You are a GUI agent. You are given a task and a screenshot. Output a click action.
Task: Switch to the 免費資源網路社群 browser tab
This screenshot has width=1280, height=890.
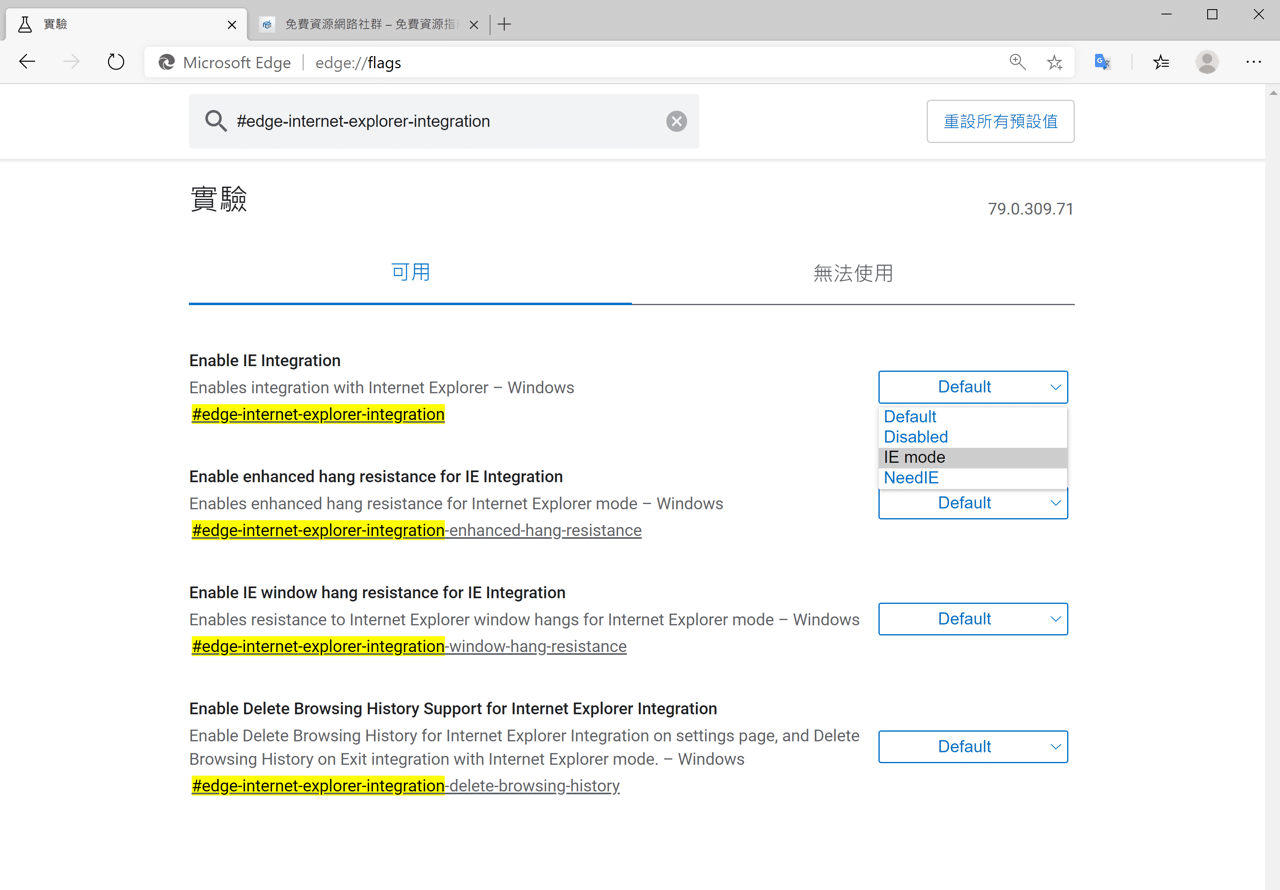[x=368, y=24]
